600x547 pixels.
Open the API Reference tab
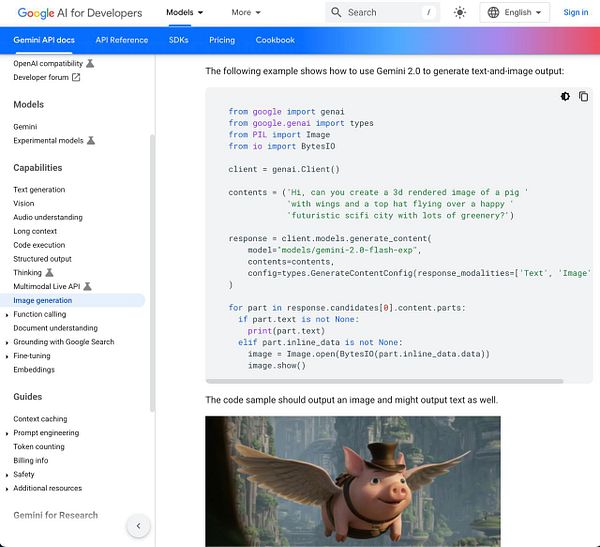[122, 40]
